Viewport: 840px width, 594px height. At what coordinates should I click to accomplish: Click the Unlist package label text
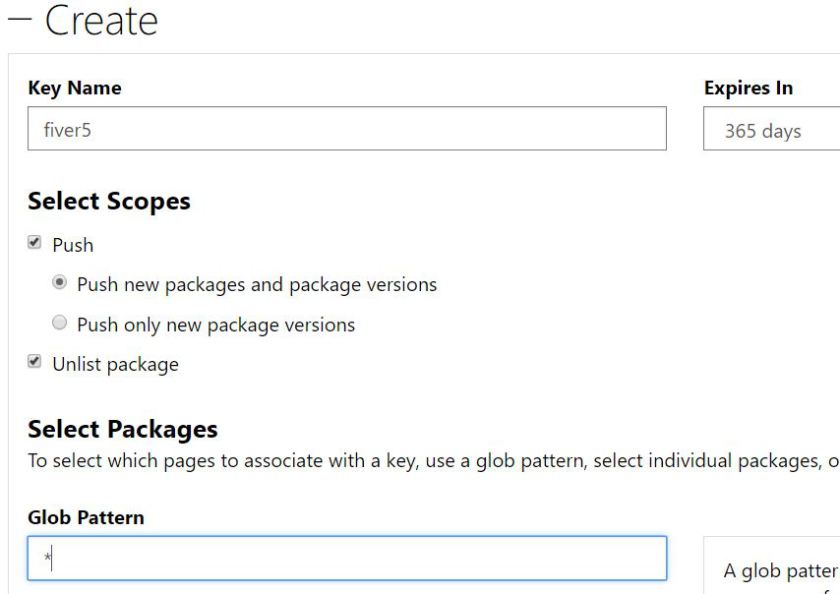click(116, 365)
